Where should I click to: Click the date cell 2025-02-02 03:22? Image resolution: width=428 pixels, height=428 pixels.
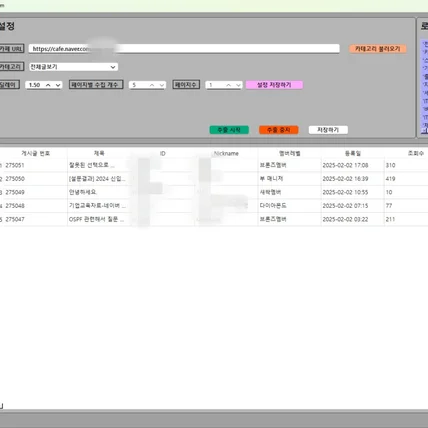[x=353, y=219]
